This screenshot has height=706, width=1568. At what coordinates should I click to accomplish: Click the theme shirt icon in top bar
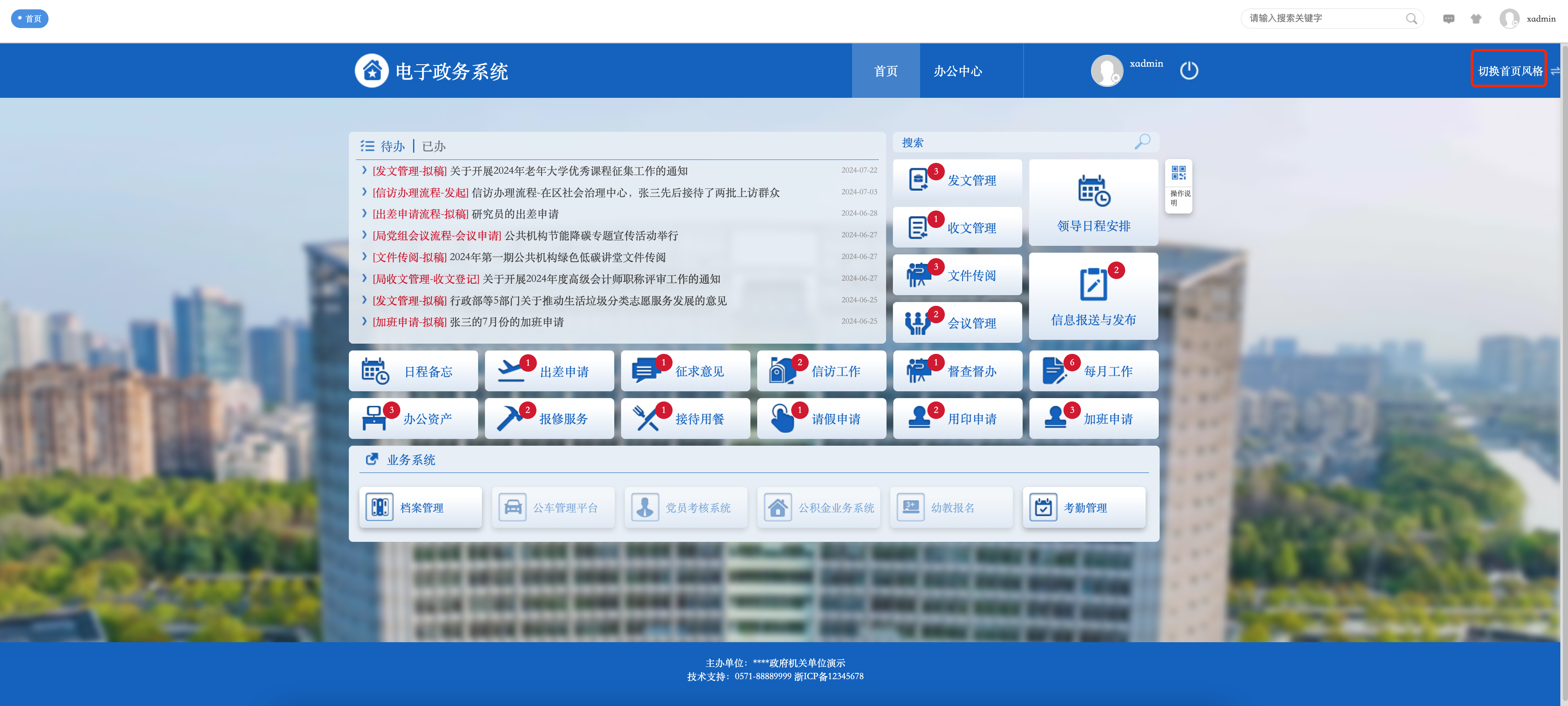coord(1476,19)
